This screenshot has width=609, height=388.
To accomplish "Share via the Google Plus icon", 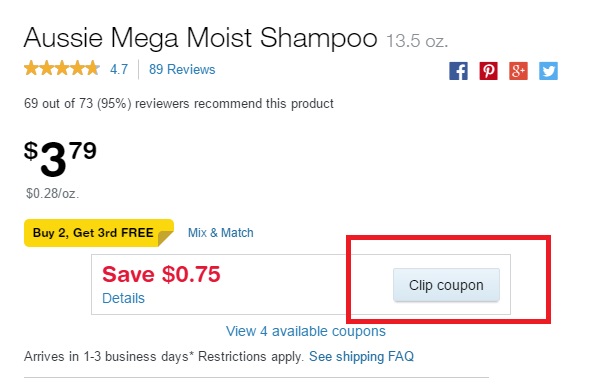I will 518,71.
